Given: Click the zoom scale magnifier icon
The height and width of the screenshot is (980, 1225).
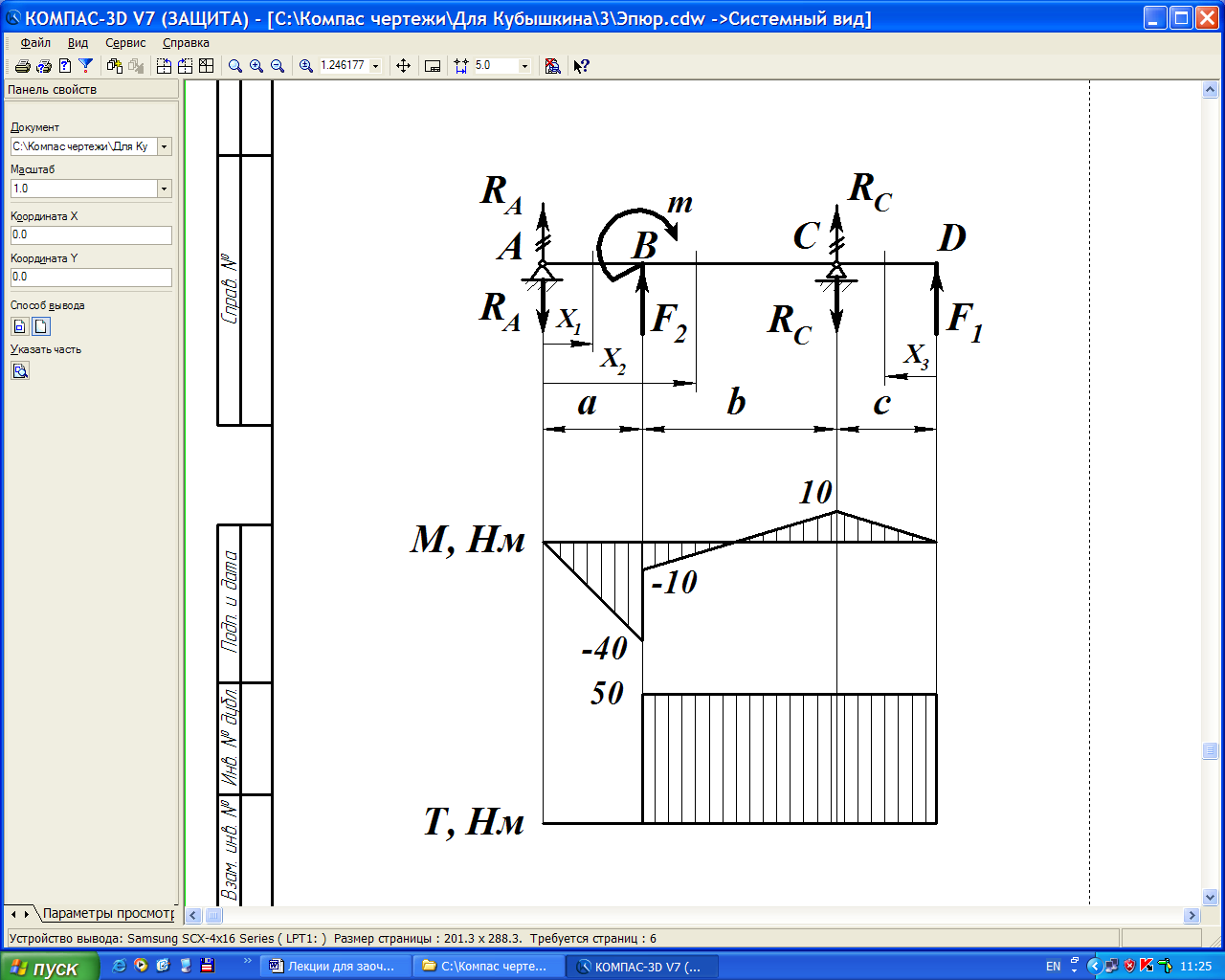Looking at the screenshot, I should (306, 66).
